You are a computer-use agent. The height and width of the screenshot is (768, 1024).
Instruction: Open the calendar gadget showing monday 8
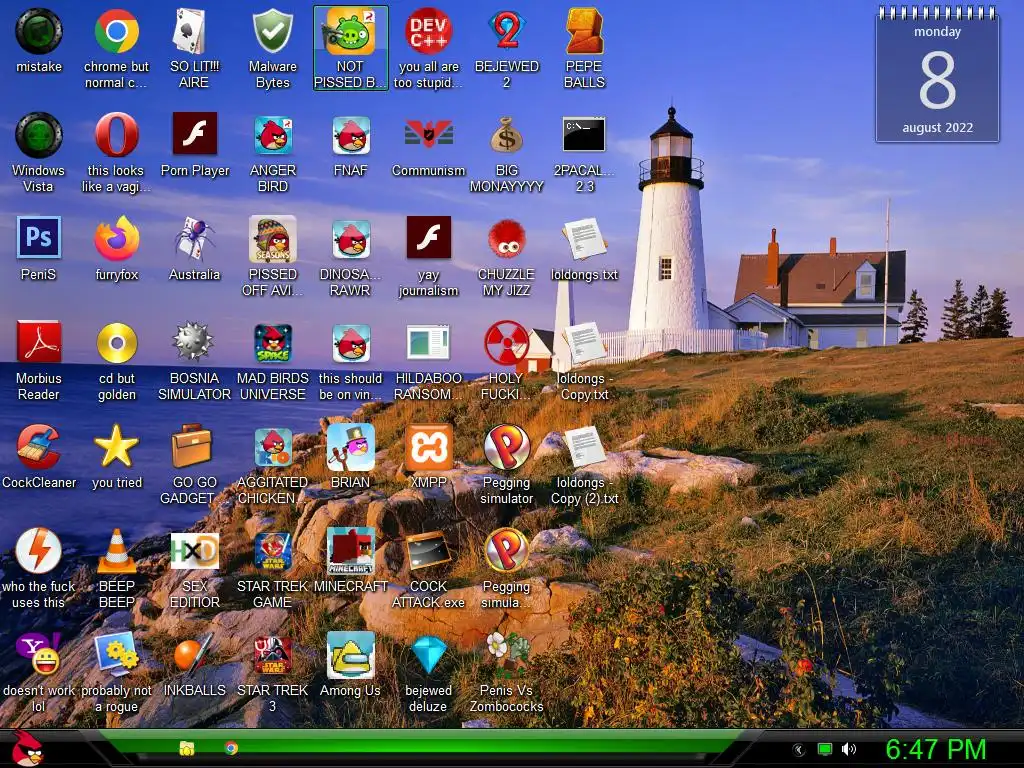(937, 74)
